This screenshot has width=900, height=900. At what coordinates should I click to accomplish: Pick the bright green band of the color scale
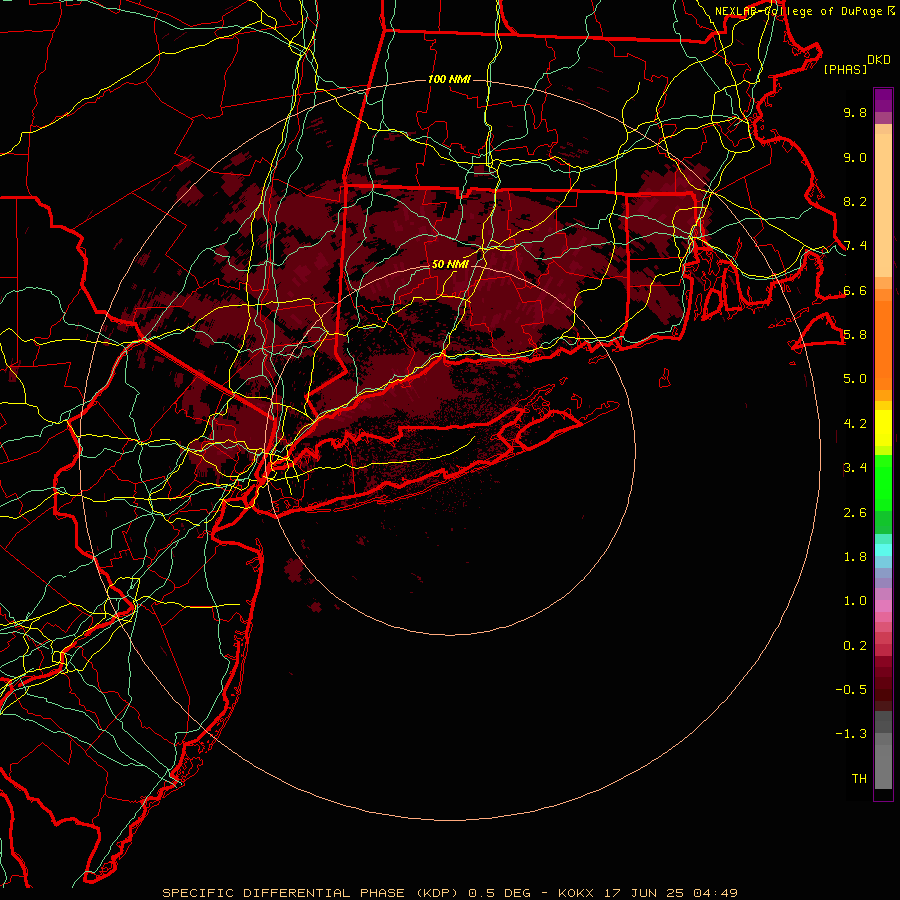coord(883,482)
